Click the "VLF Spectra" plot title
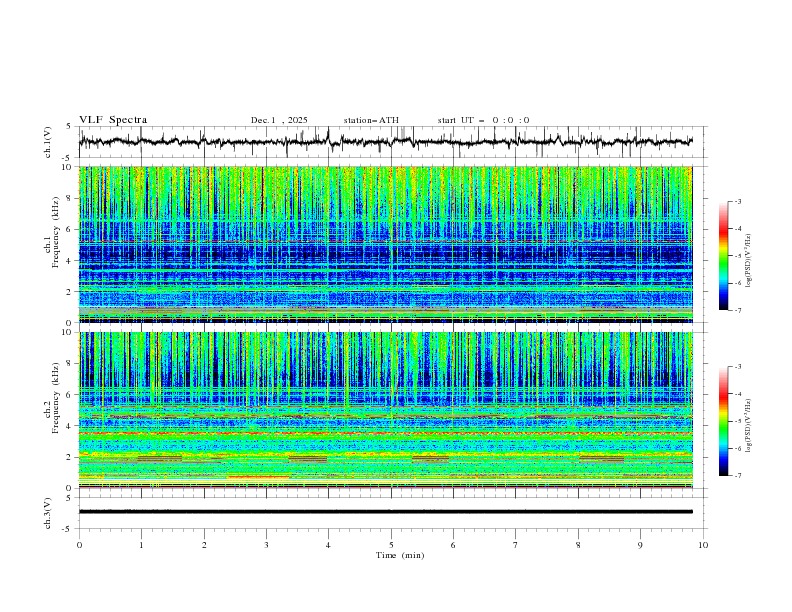The height and width of the screenshot is (612, 792). (113, 120)
